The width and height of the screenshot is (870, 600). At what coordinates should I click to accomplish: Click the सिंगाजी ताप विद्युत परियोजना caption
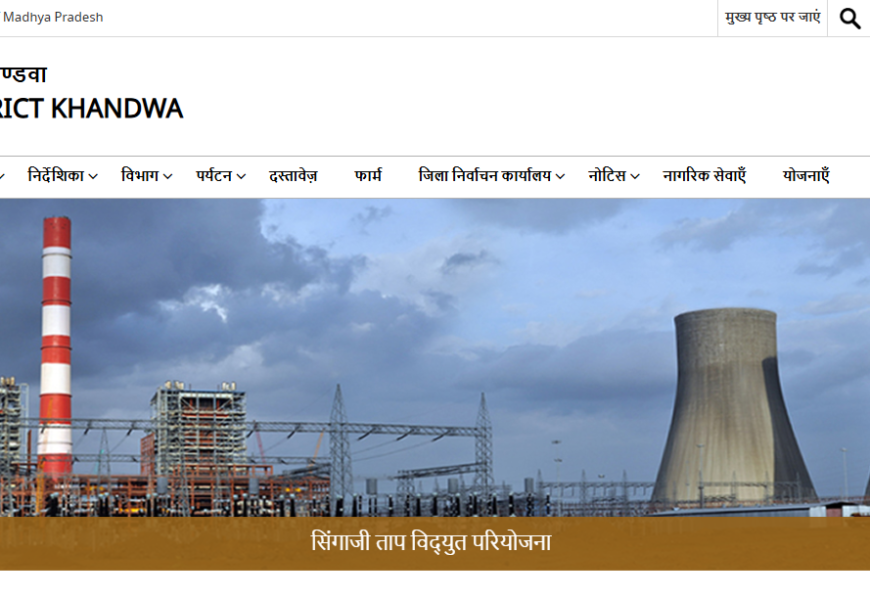click(431, 543)
